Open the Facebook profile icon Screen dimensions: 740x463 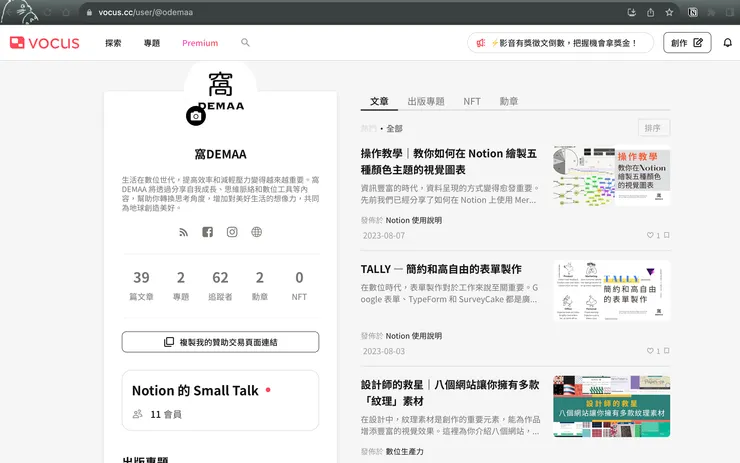coord(208,232)
